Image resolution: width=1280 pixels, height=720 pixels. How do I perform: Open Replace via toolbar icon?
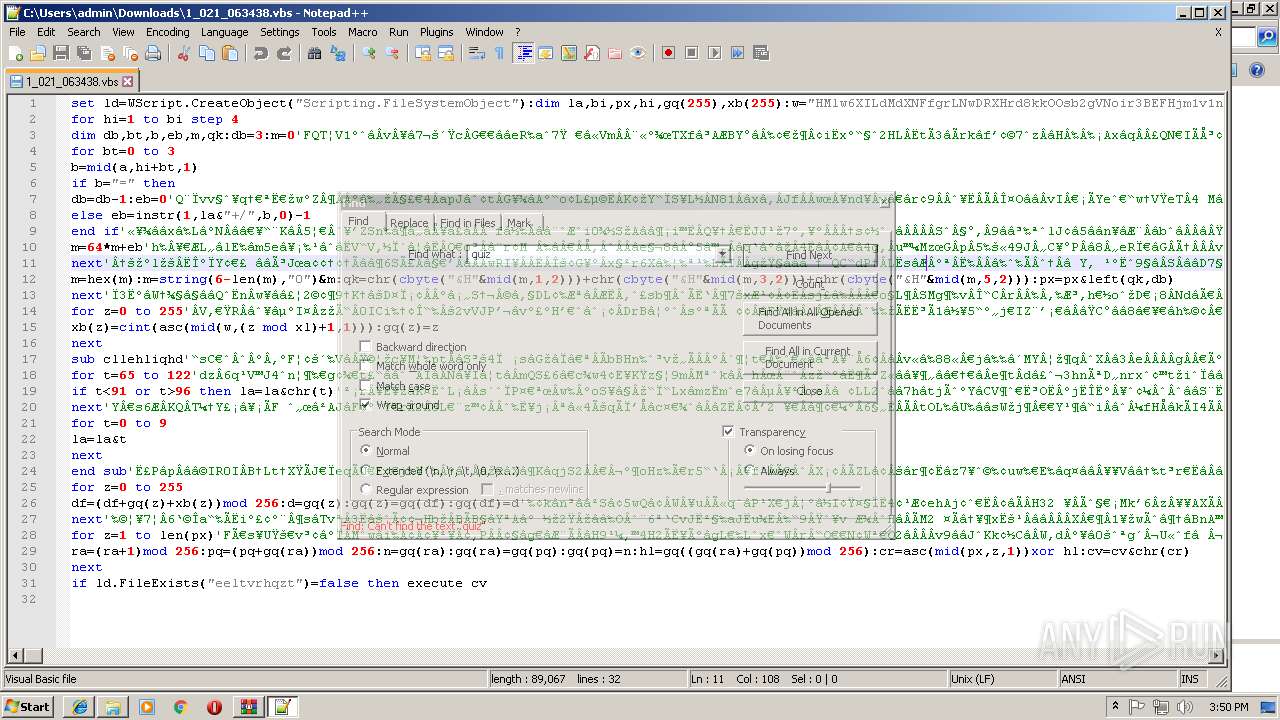coord(338,53)
